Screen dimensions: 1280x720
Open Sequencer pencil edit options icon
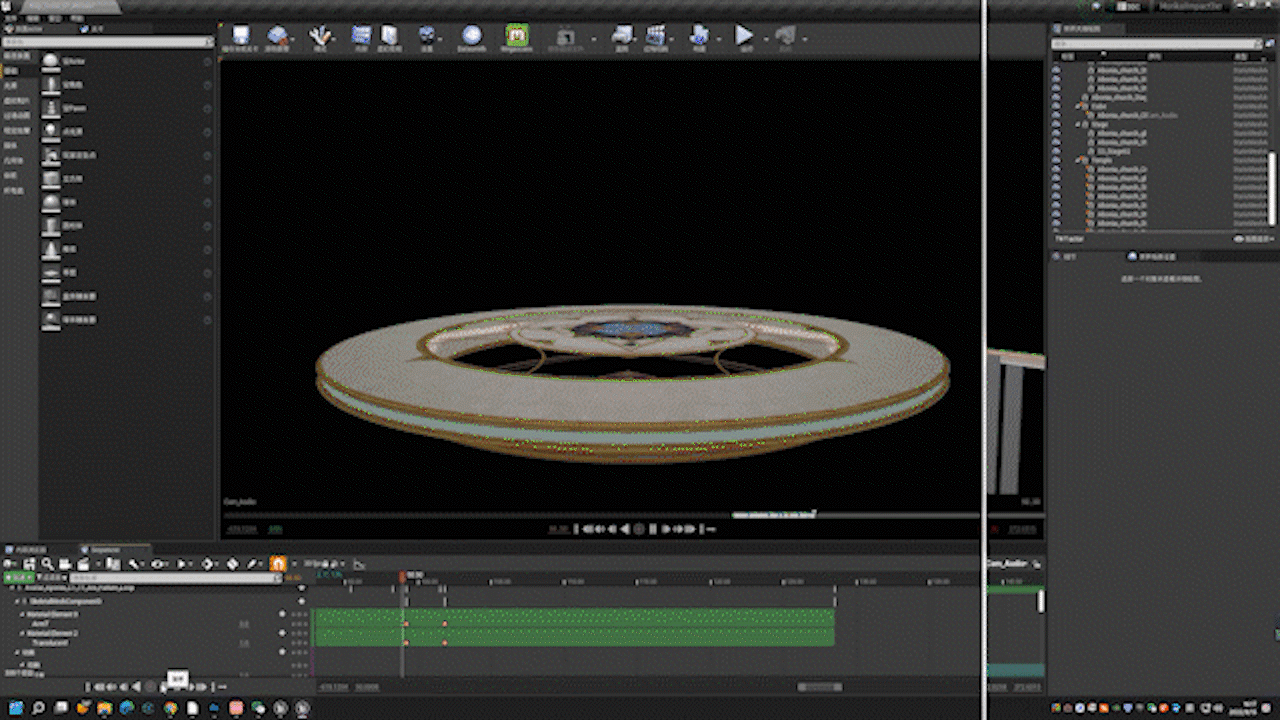click(x=253, y=564)
